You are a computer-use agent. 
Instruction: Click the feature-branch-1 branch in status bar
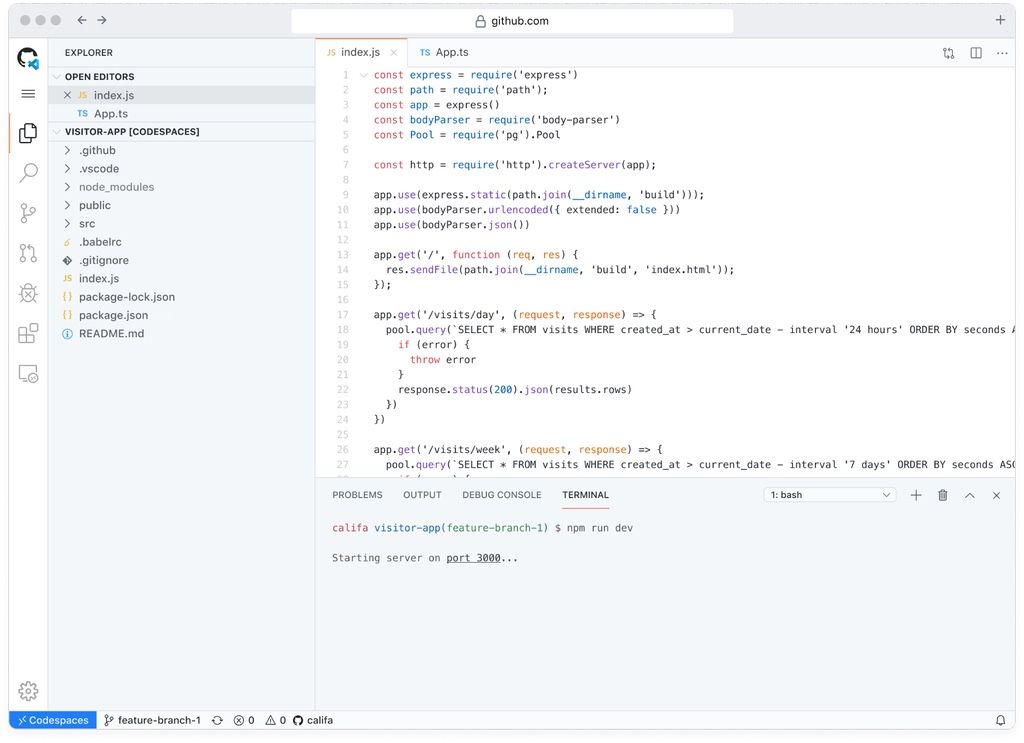(x=152, y=720)
